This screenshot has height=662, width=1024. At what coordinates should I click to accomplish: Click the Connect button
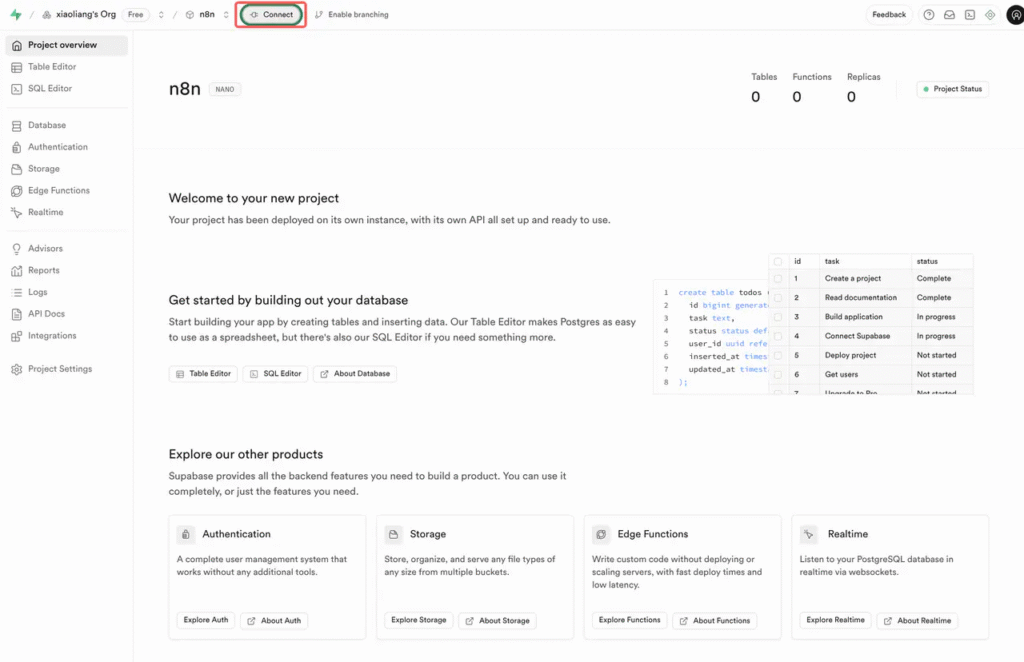(271, 15)
